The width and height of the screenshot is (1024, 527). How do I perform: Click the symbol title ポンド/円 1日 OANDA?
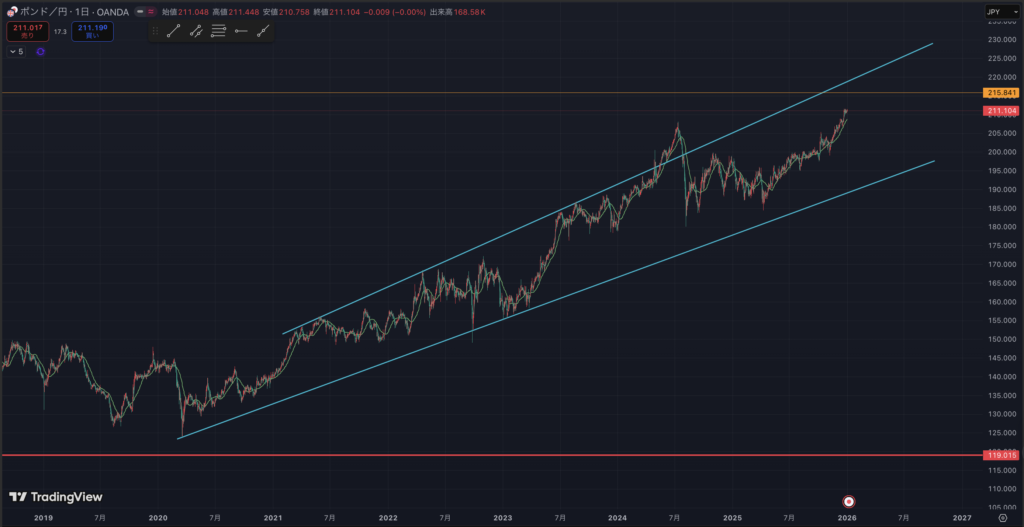pyautogui.click(x=70, y=11)
